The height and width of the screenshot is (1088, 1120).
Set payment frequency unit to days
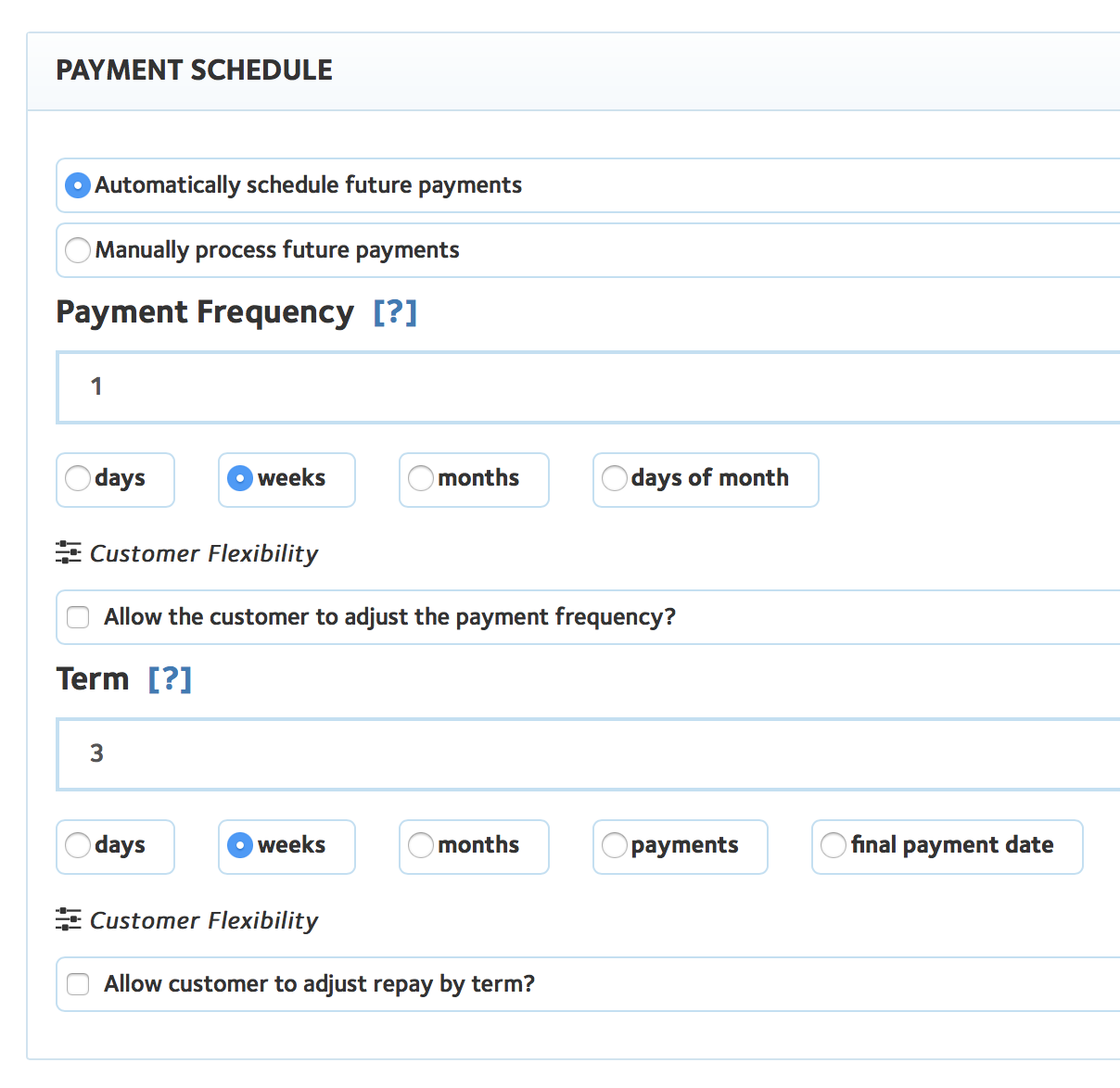point(79,478)
